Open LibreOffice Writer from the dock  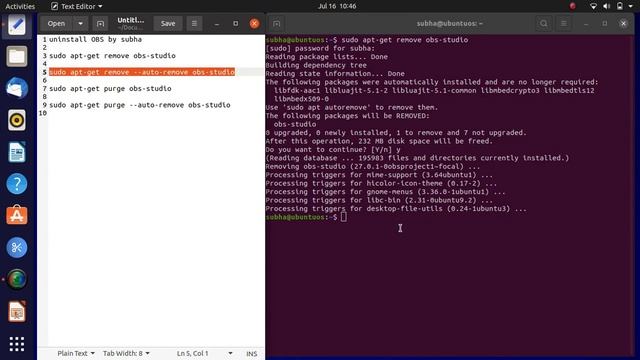click(x=17, y=152)
